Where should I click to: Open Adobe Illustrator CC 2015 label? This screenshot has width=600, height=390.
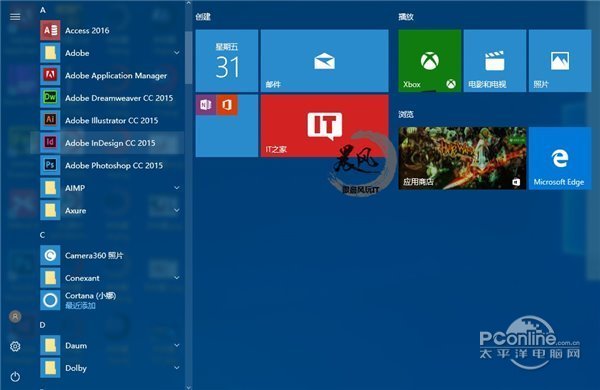(x=111, y=121)
